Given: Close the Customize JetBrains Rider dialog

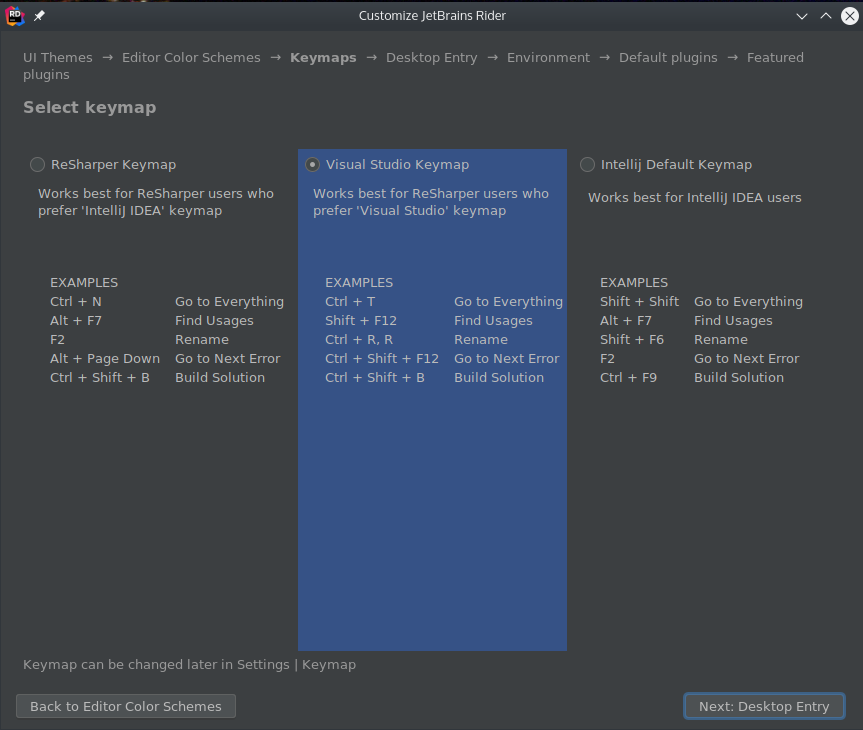Looking at the screenshot, I should (x=849, y=16).
